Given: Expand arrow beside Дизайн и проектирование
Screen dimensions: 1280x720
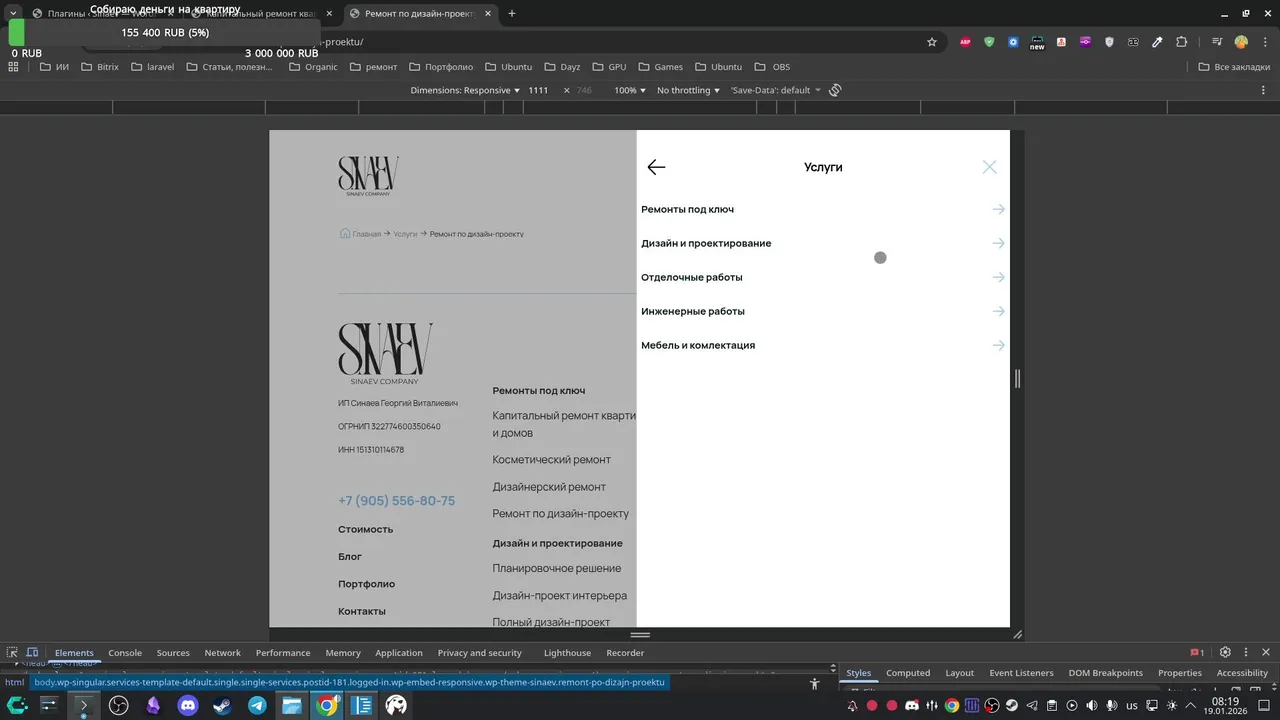Looking at the screenshot, I should 998,243.
